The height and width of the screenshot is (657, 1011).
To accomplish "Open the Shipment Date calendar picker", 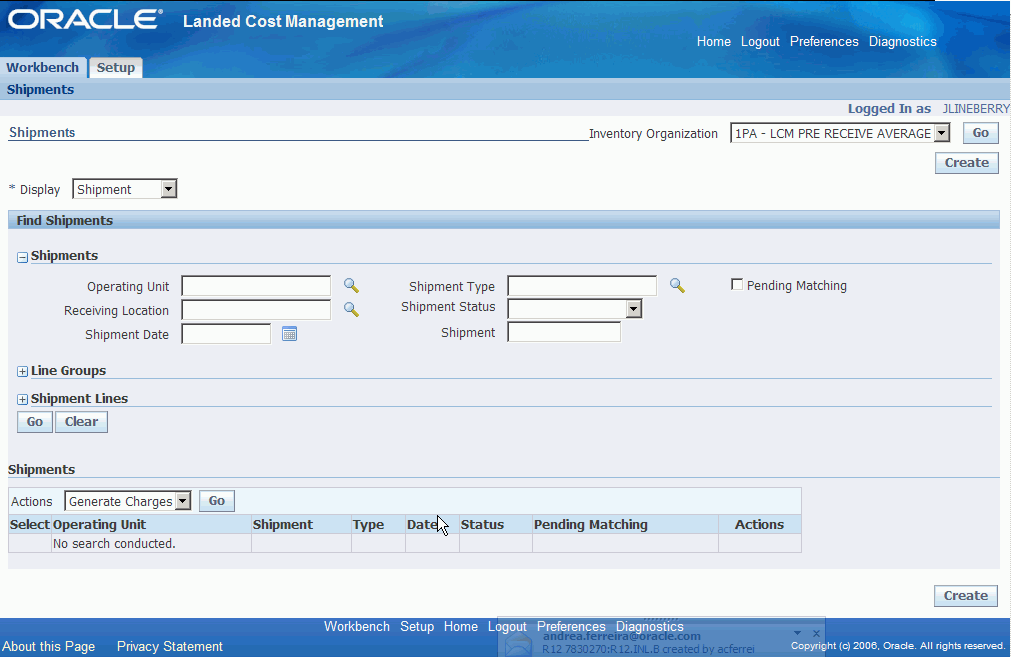I will 290,334.
